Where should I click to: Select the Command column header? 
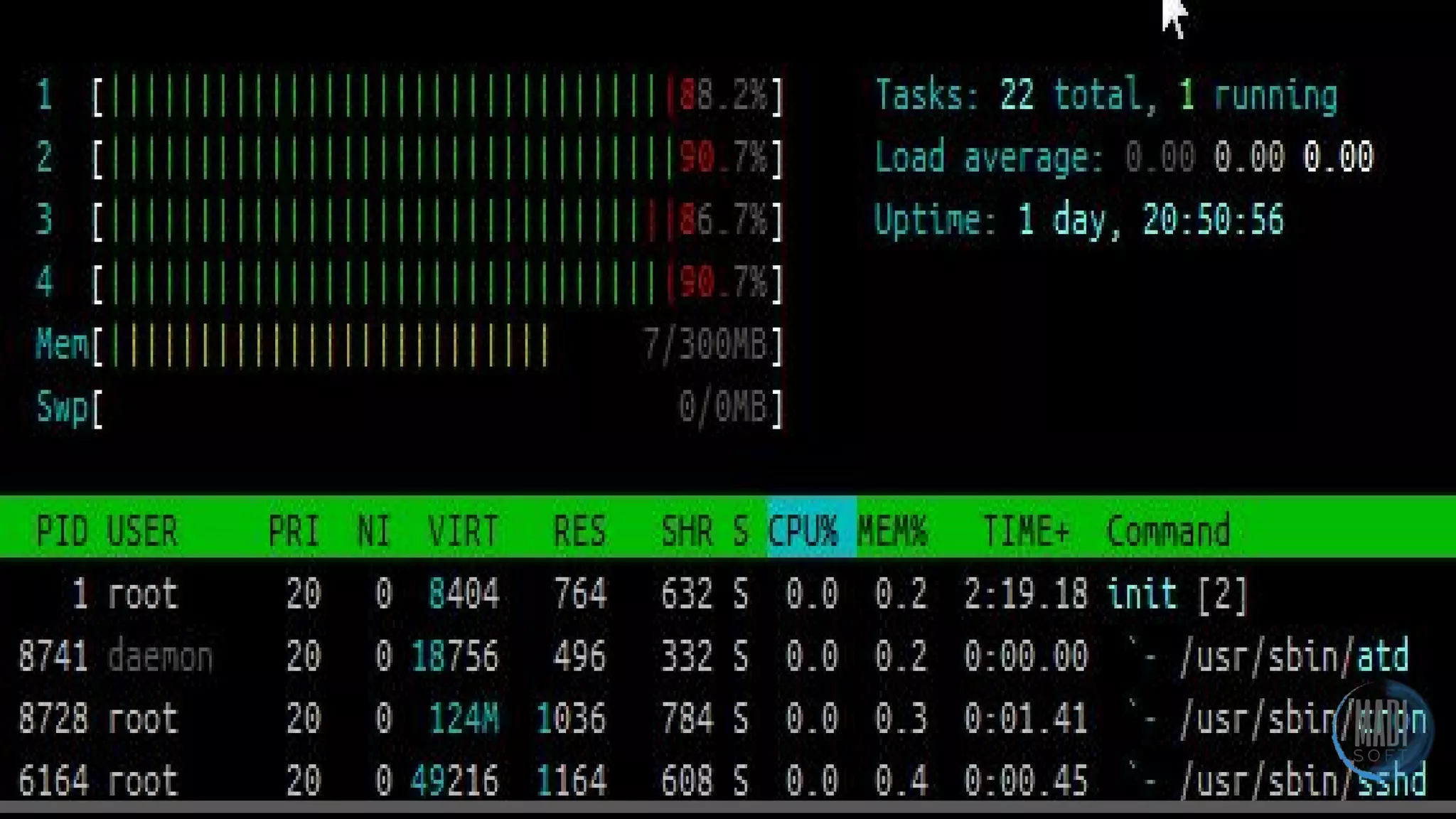coord(1168,531)
